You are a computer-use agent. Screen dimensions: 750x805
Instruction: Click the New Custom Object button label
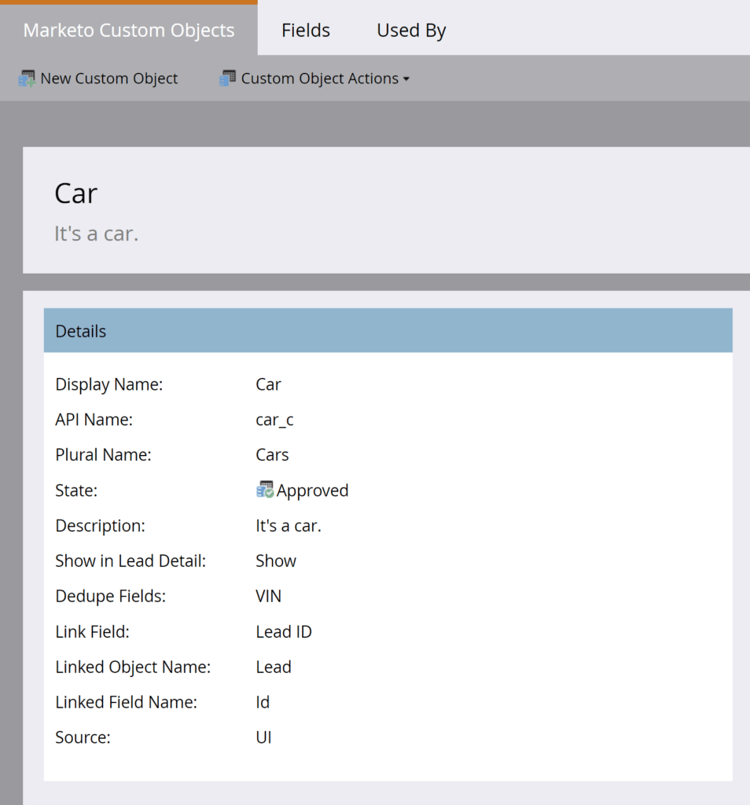pyautogui.click(x=109, y=79)
